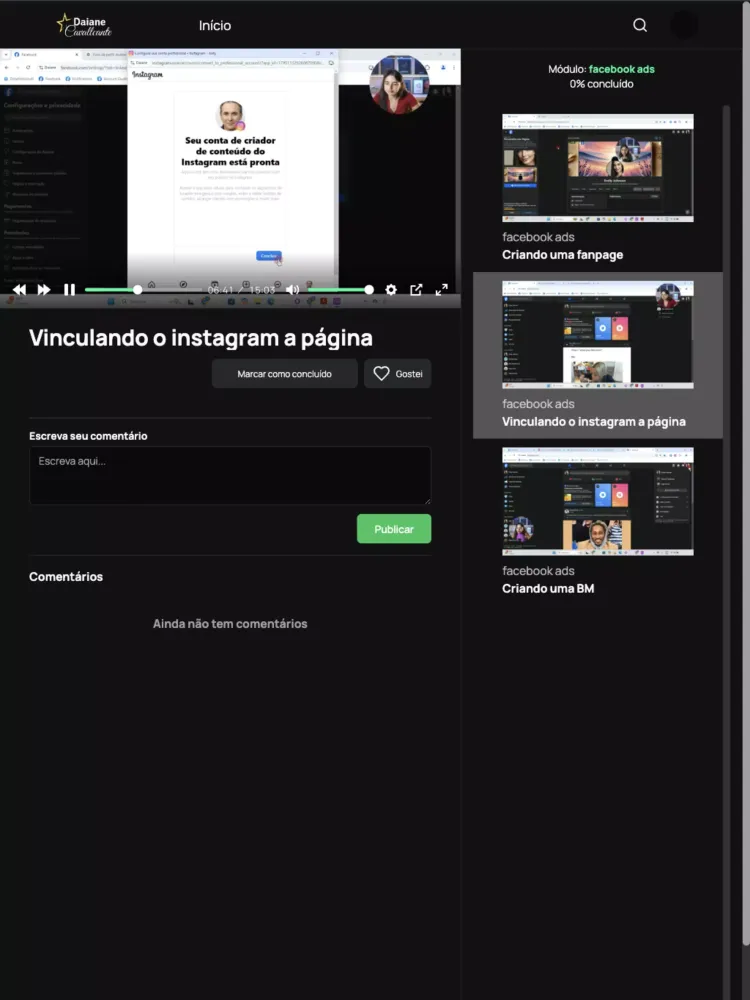The image size is (750, 1000).
Task: Adjust the volume slider
Action: 338,290
